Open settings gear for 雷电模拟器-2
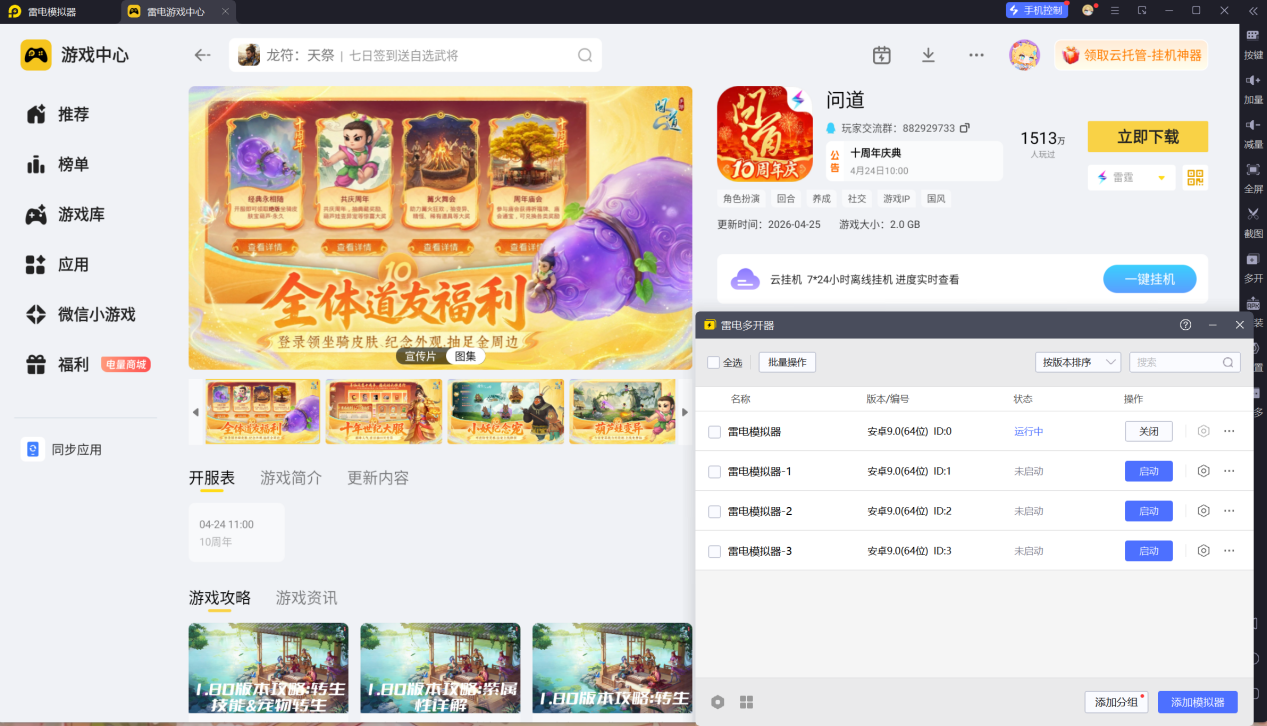The height and width of the screenshot is (726, 1267). pyautogui.click(x=1203, y=511)
